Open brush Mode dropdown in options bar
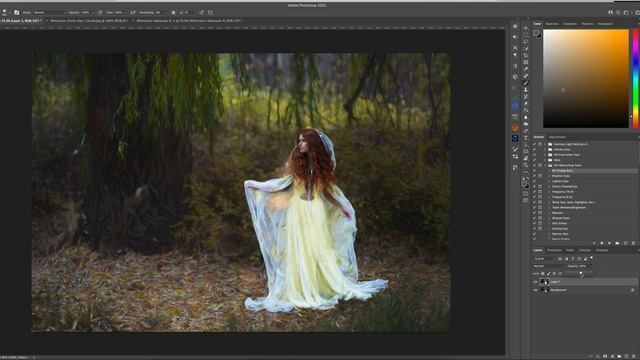This screenshot has height=360, width=640. pos(50,13)
